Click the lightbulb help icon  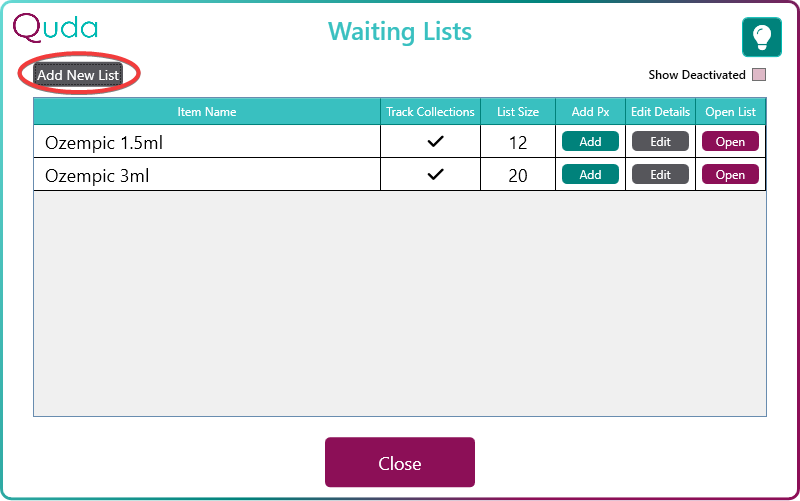point(761,37)
